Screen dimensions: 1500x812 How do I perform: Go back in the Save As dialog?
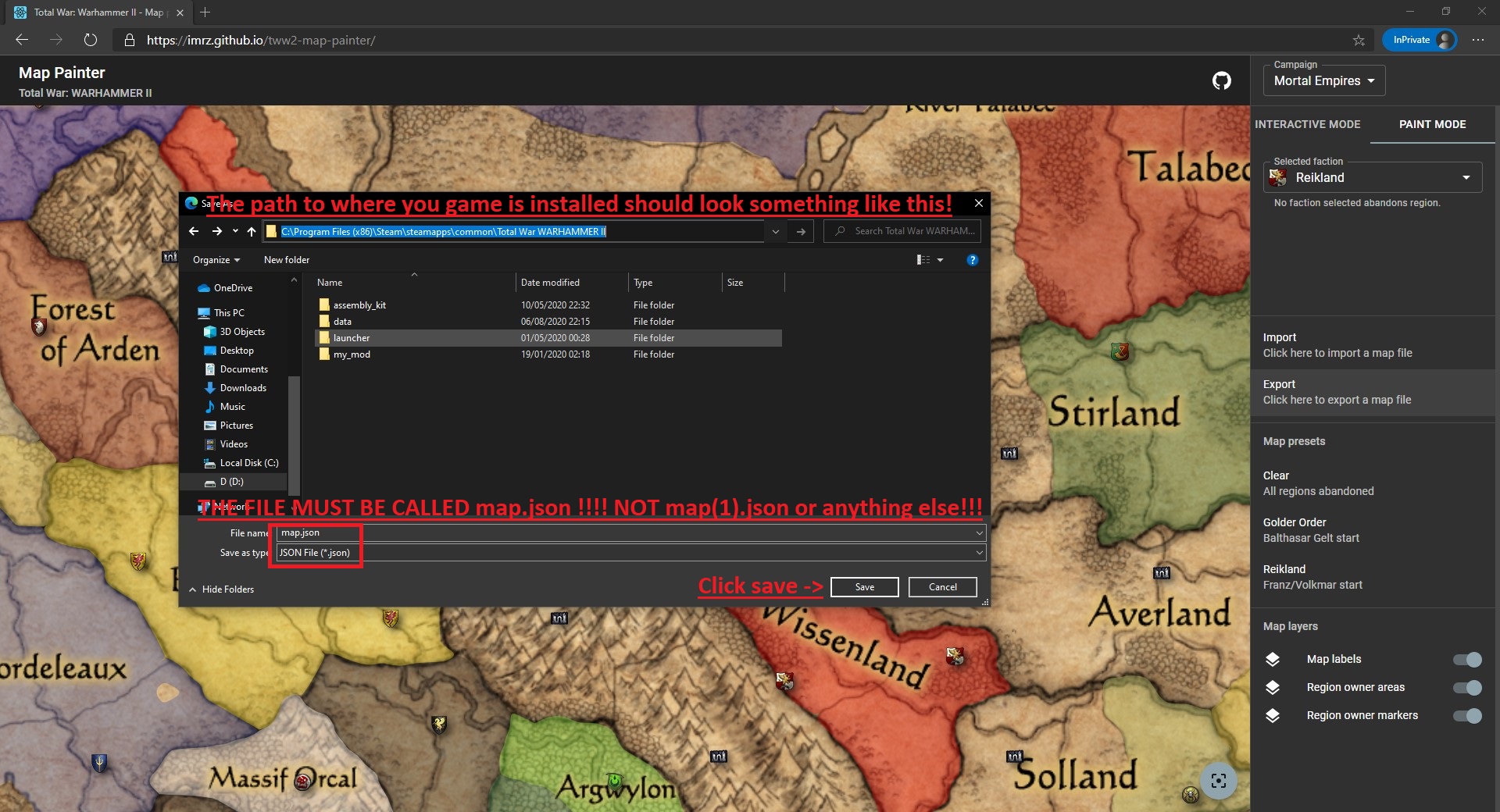[194, 231]
